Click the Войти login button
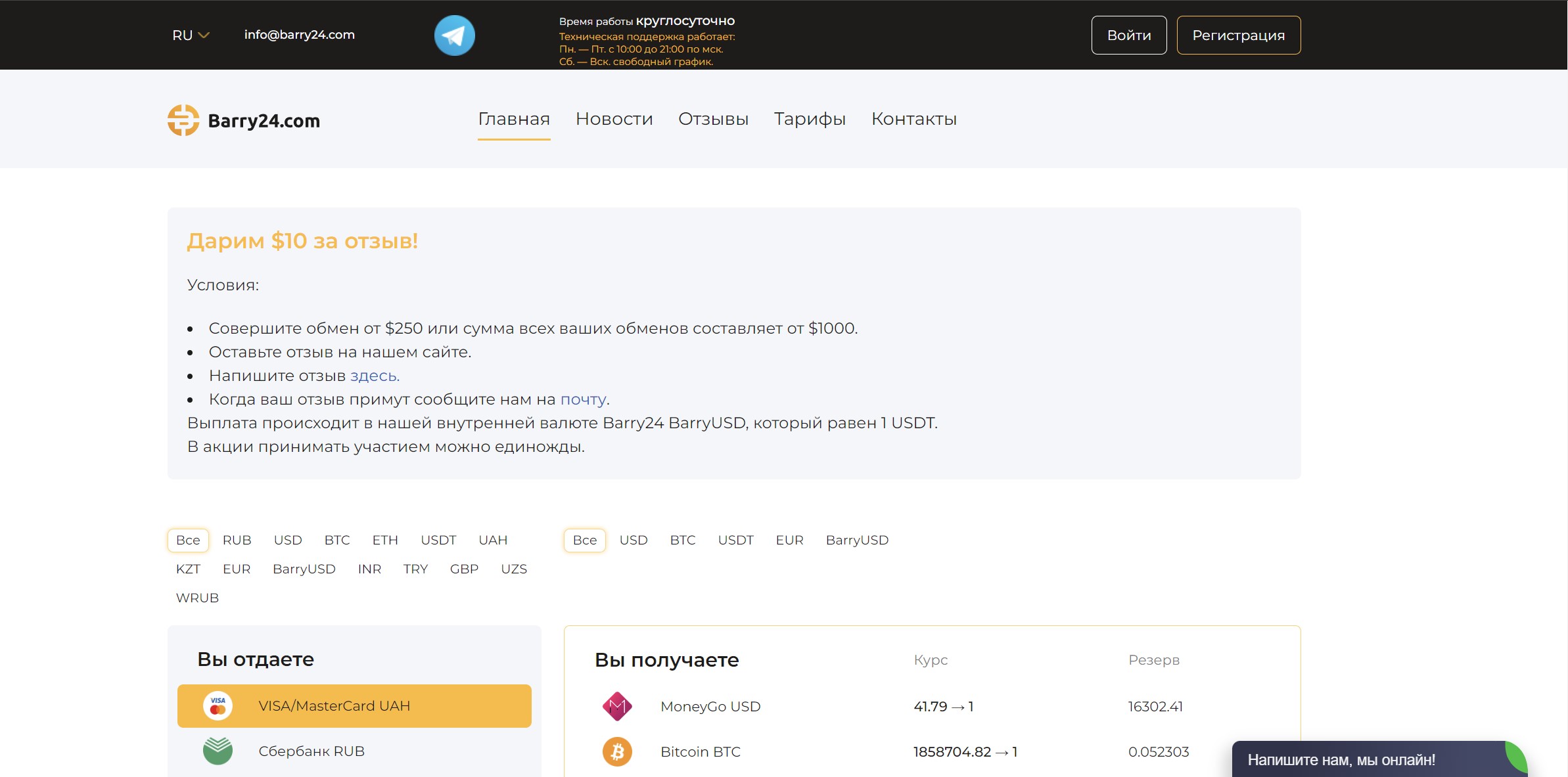 coord(1129,35)
